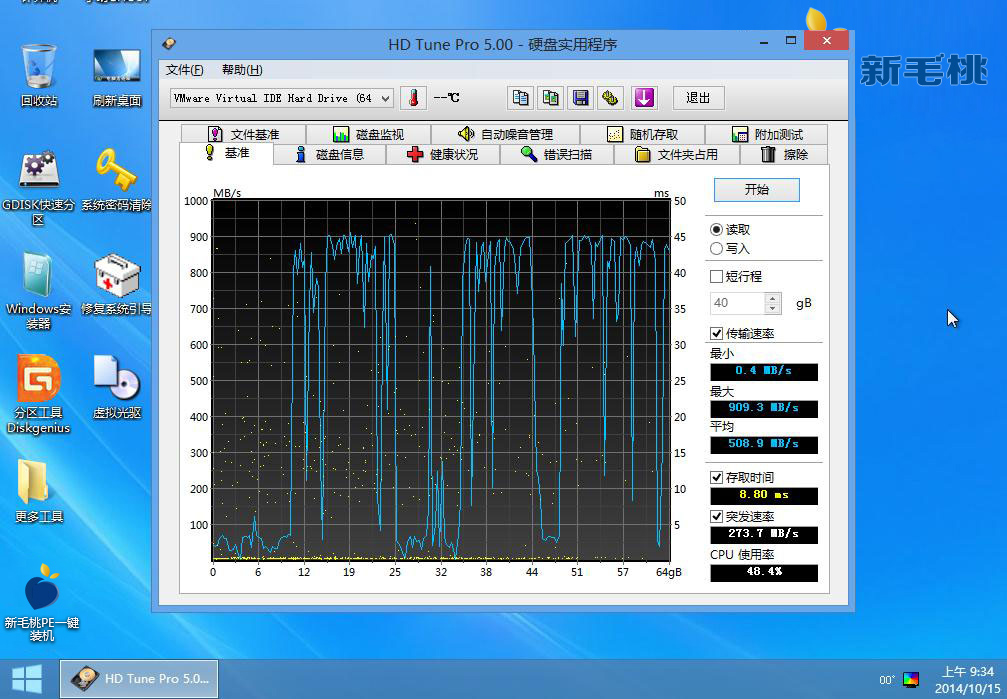Viewport: 1007px width, 699px height.
Task: Click the temperature thermometer icon
Action: pos(413,98)
